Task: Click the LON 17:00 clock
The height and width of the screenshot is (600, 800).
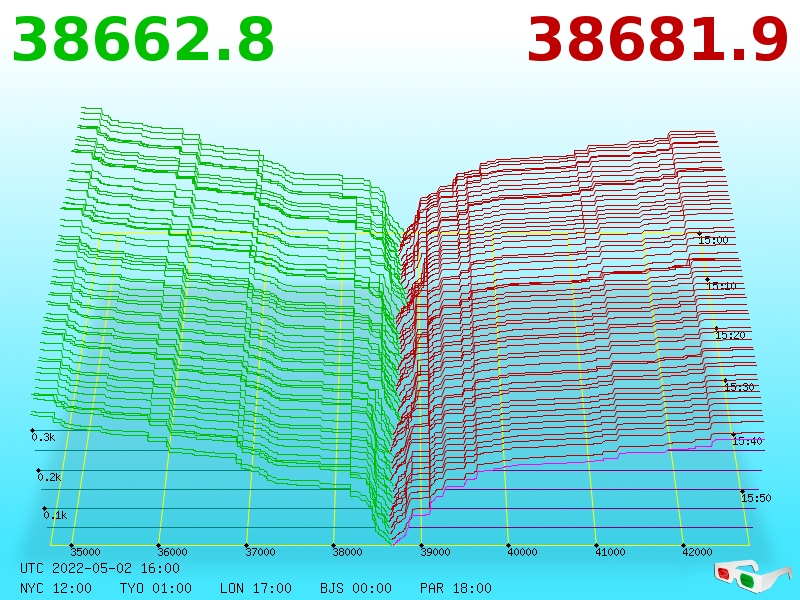Action: (256, 588)
